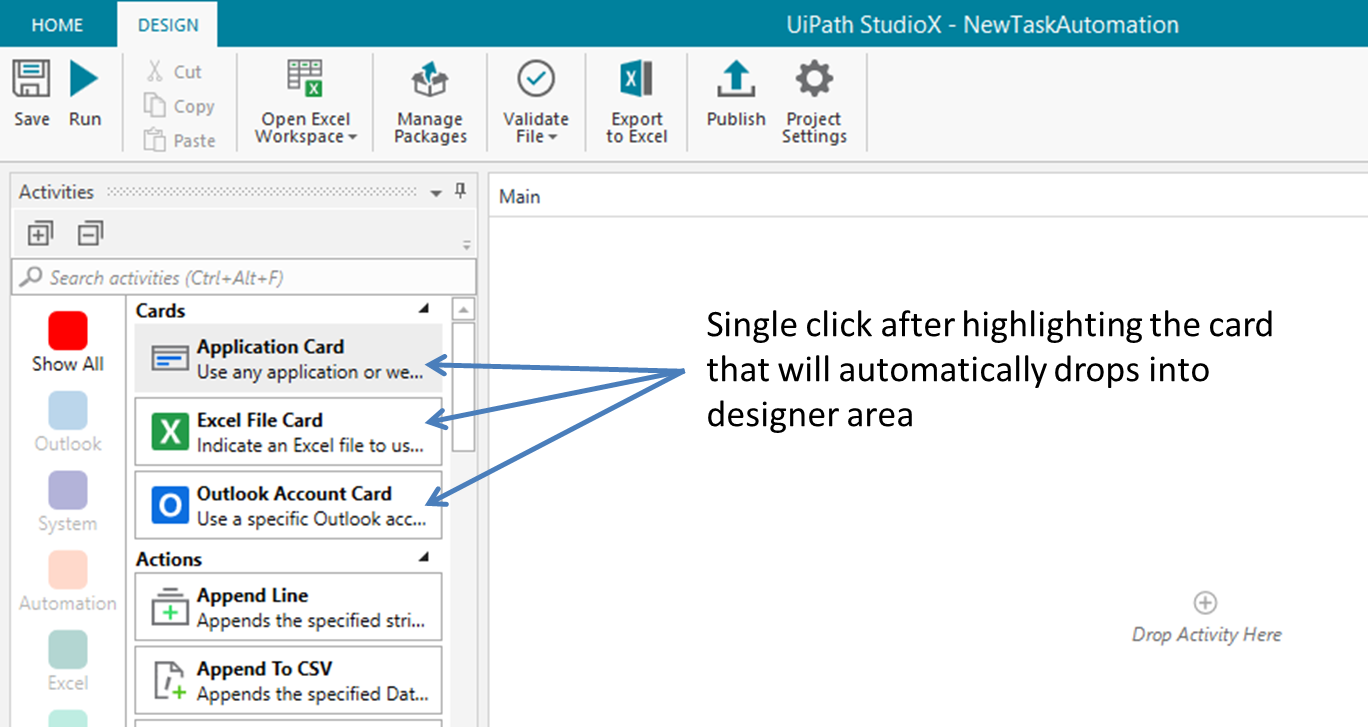The height and width of the screenshot is (727, 1368).
Task: Collapse the Cards section
Action: coord(423,310)
